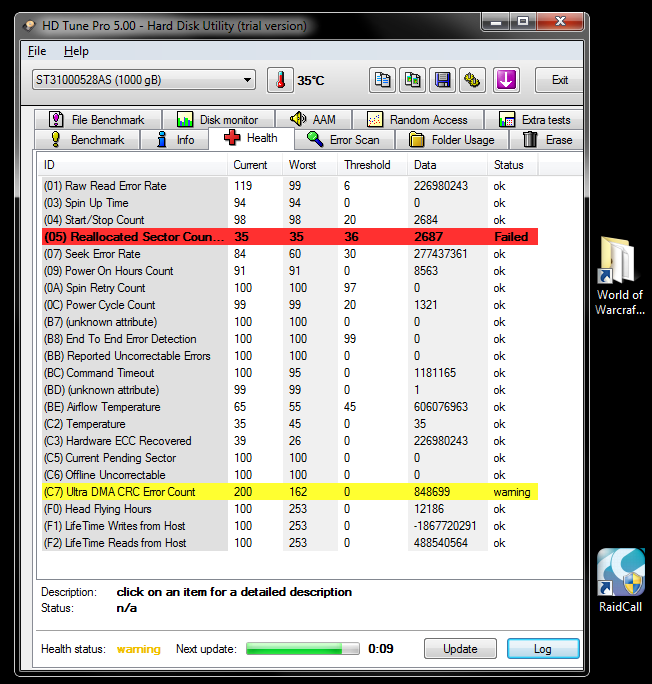Image resolution: width=652 pixels, height=684 pixels.
Task: Open the options wrench icon
Action: click(472, 80)
